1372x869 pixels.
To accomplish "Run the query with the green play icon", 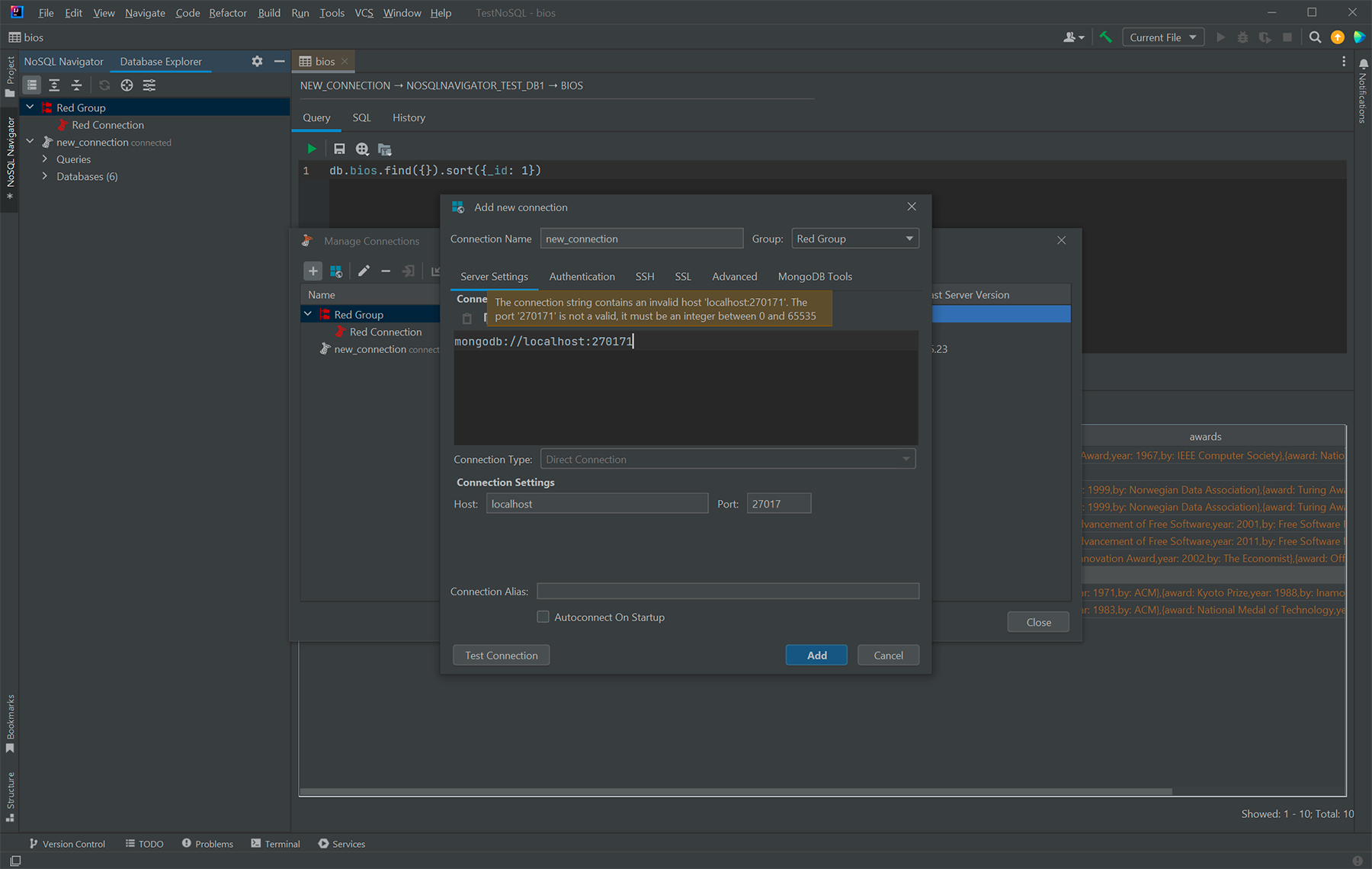I will (x=311, y=149).
